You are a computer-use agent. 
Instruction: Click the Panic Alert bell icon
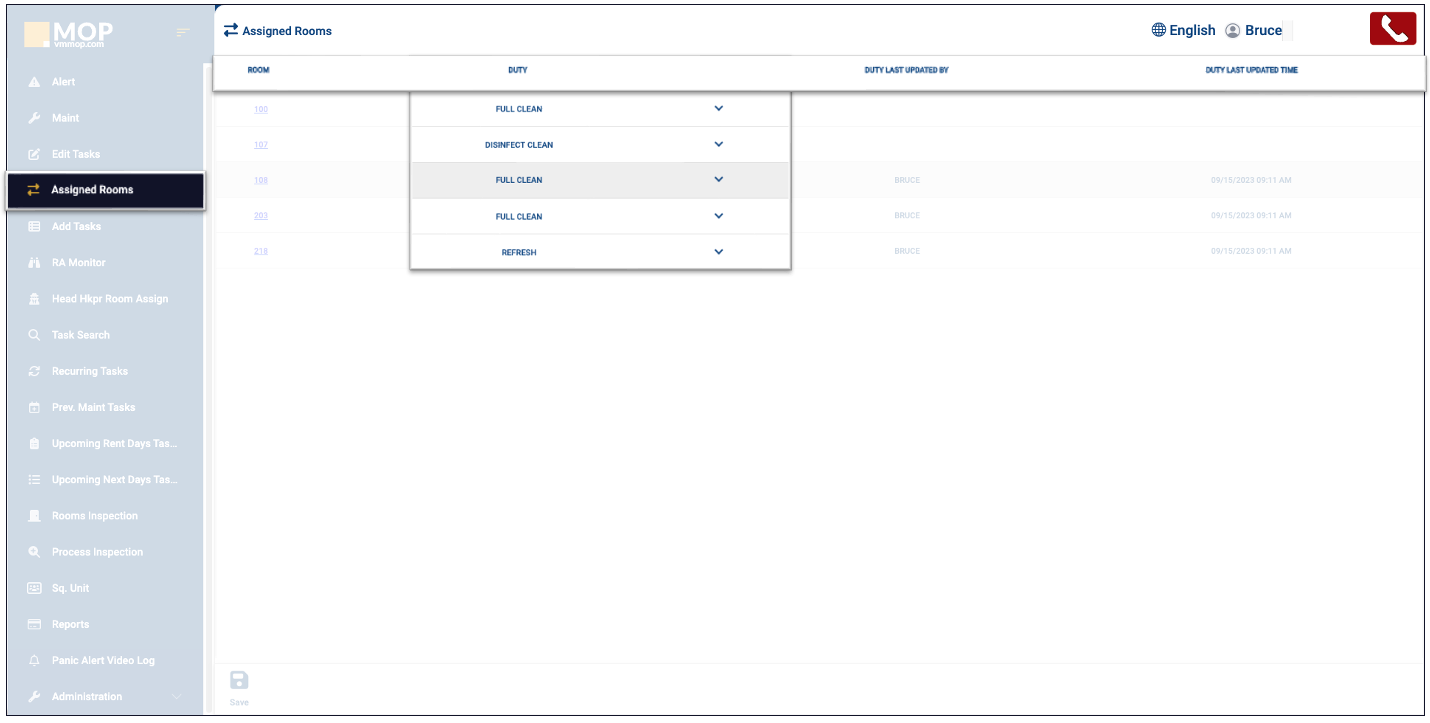tap(34, 661)
